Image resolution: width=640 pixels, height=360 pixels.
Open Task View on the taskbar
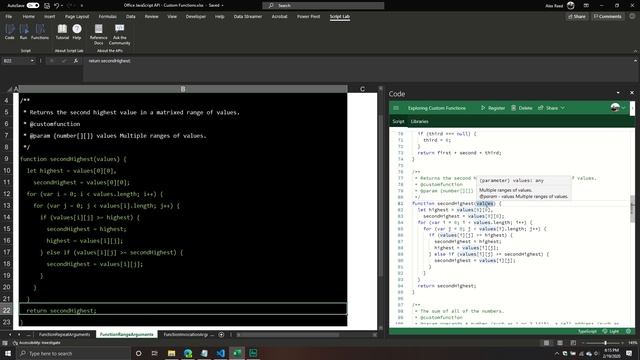point(155,353)
